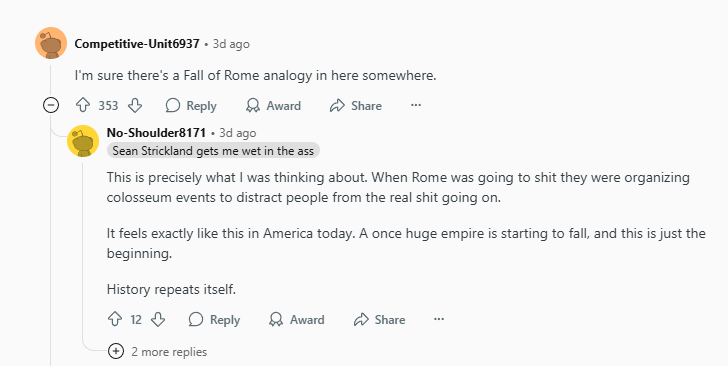Downvote the reply with 12 points

pos(158,320)
